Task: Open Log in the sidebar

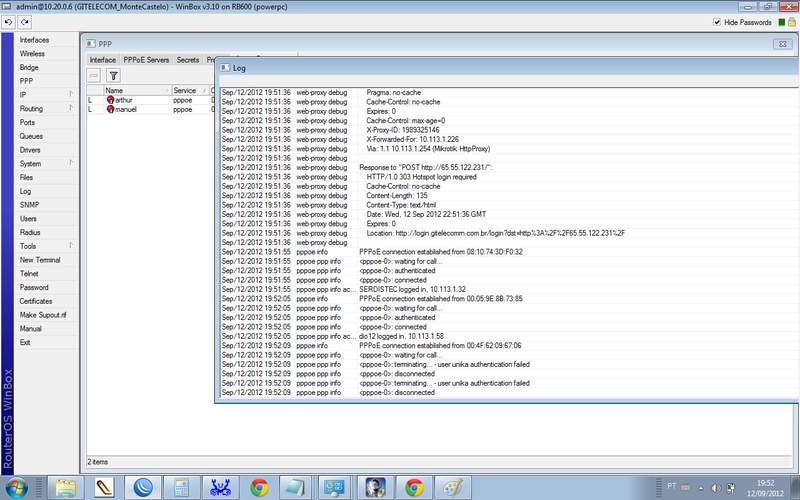Action: pyautogui.click(x=25, y=191)
